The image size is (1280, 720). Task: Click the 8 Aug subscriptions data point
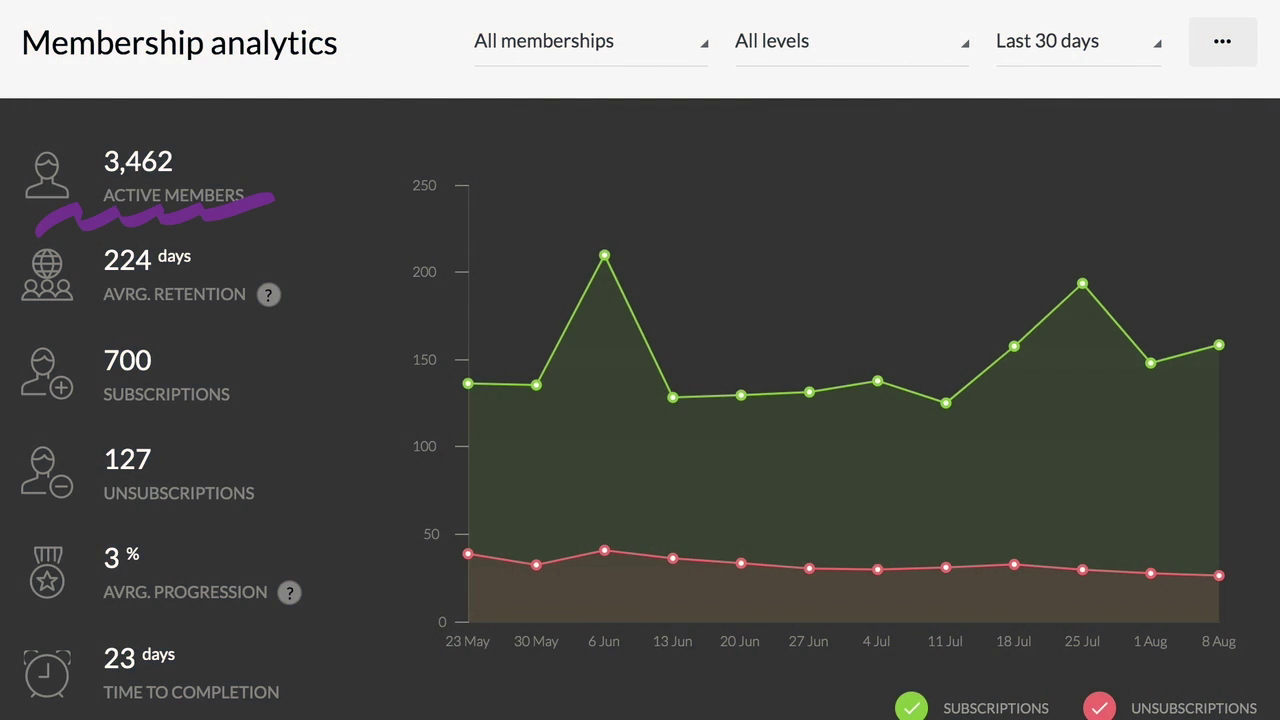pos(1219,345)
